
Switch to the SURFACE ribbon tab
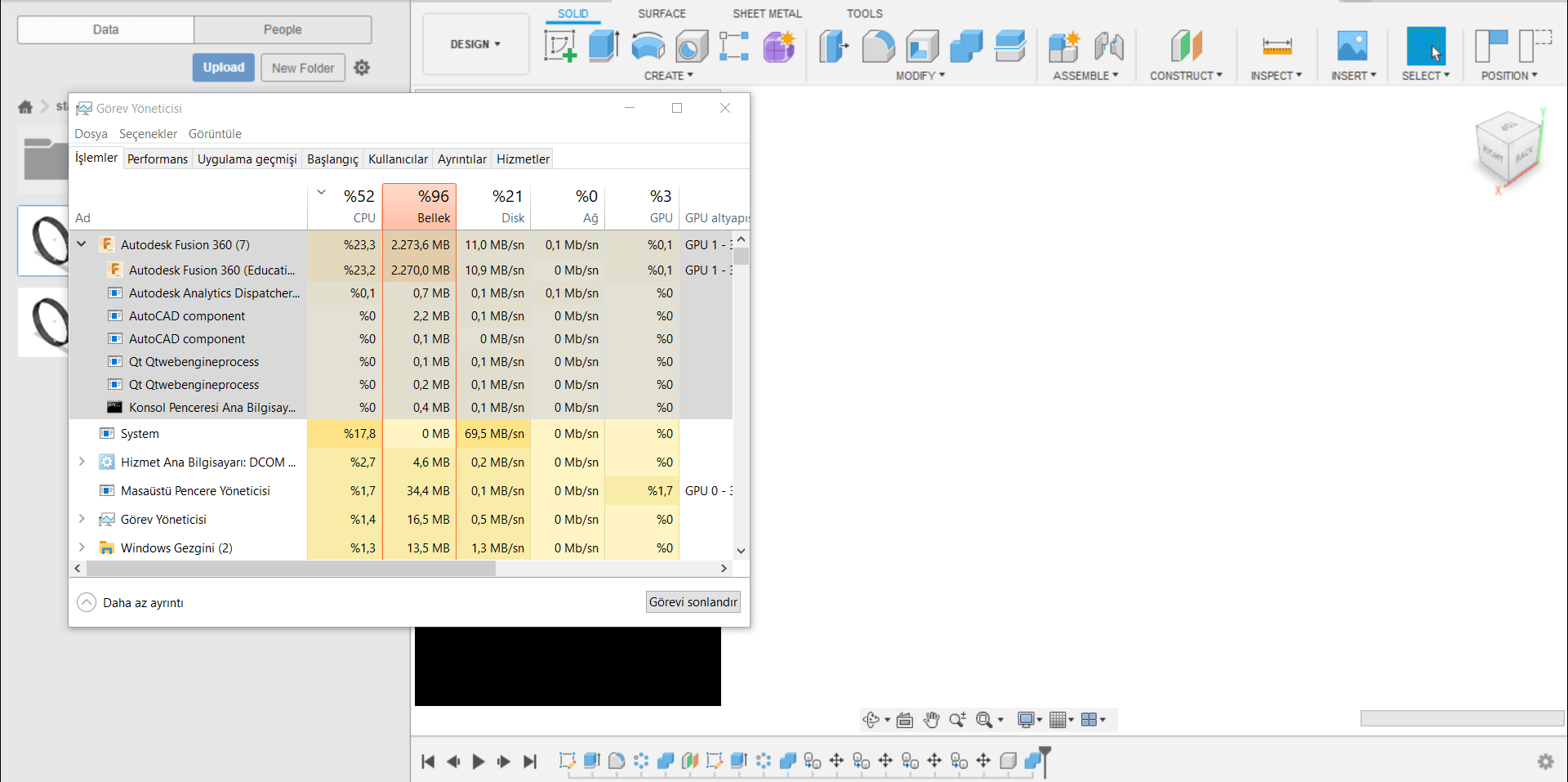(x=661, y=14)
